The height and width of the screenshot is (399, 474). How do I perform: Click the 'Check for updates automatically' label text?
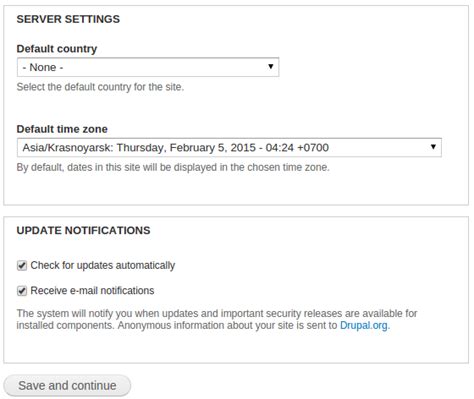[103, 265]
